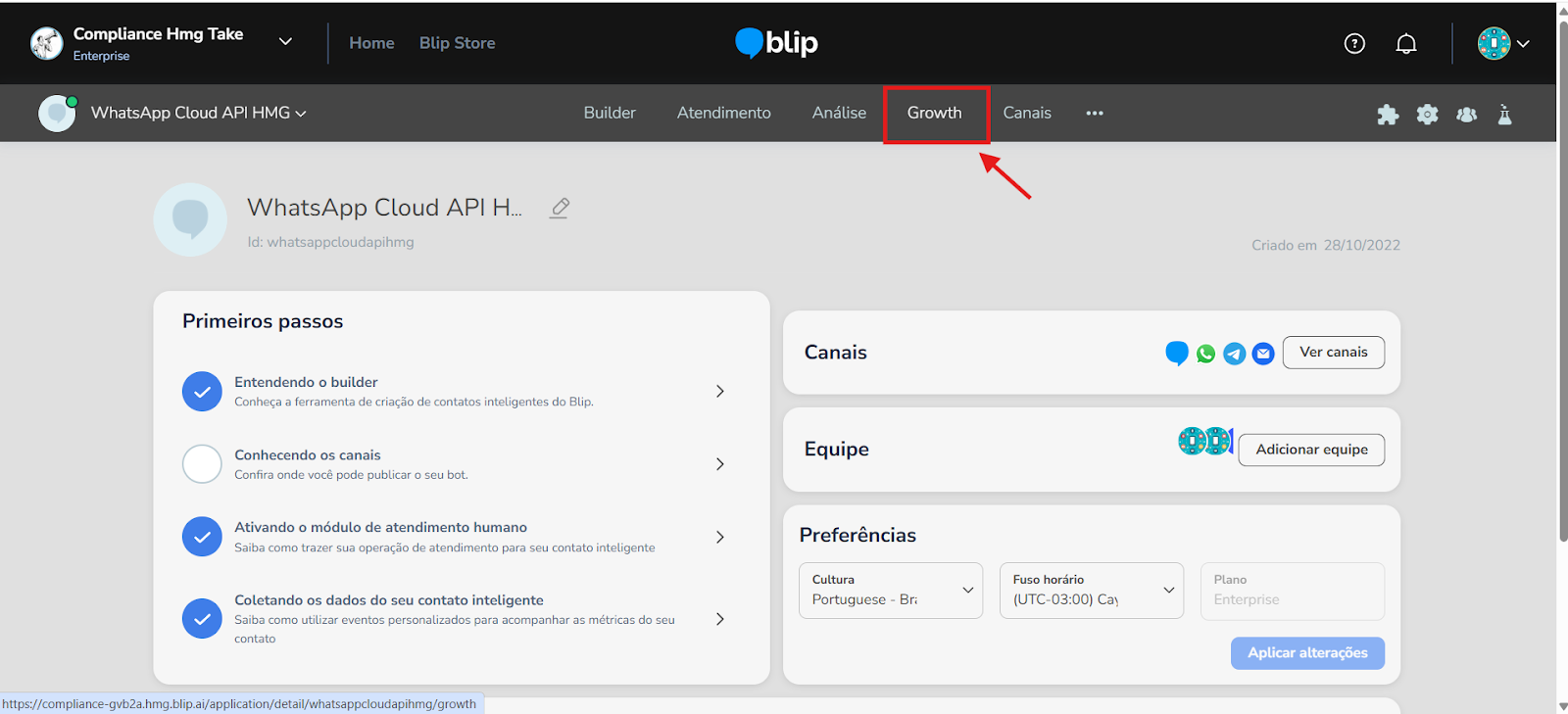Open the beta flask test icon

click(1505, 115)
